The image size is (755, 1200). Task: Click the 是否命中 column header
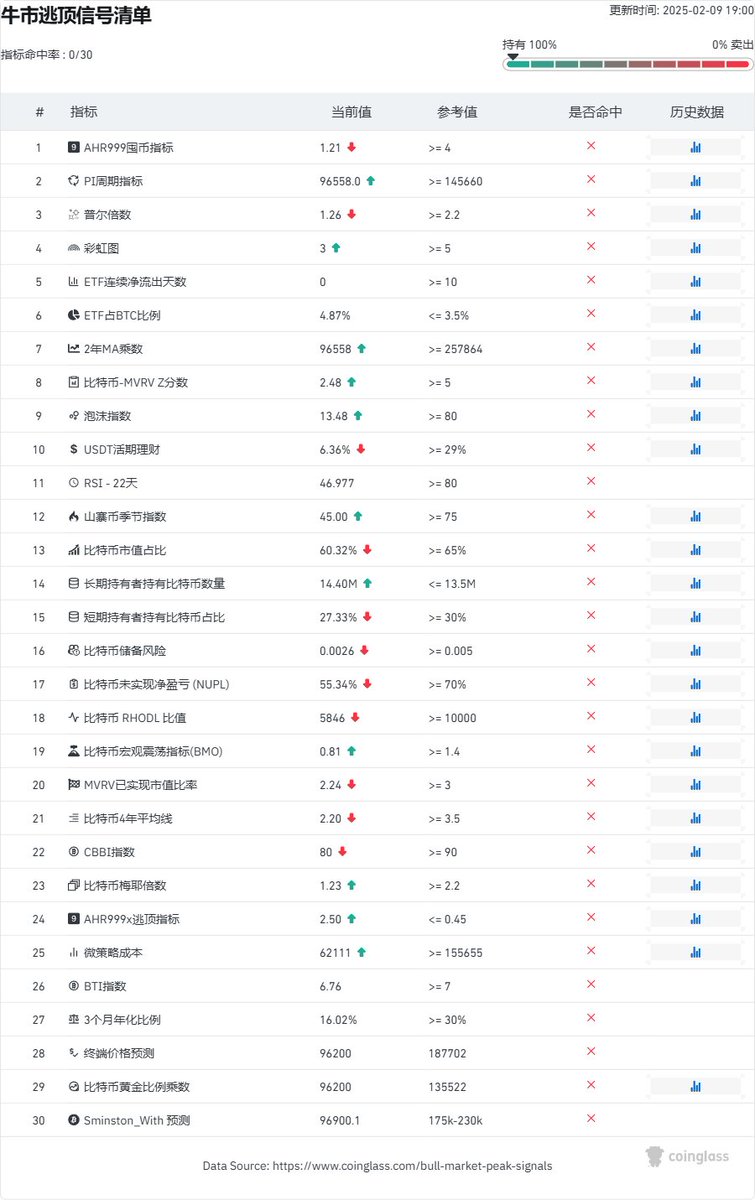595,112
